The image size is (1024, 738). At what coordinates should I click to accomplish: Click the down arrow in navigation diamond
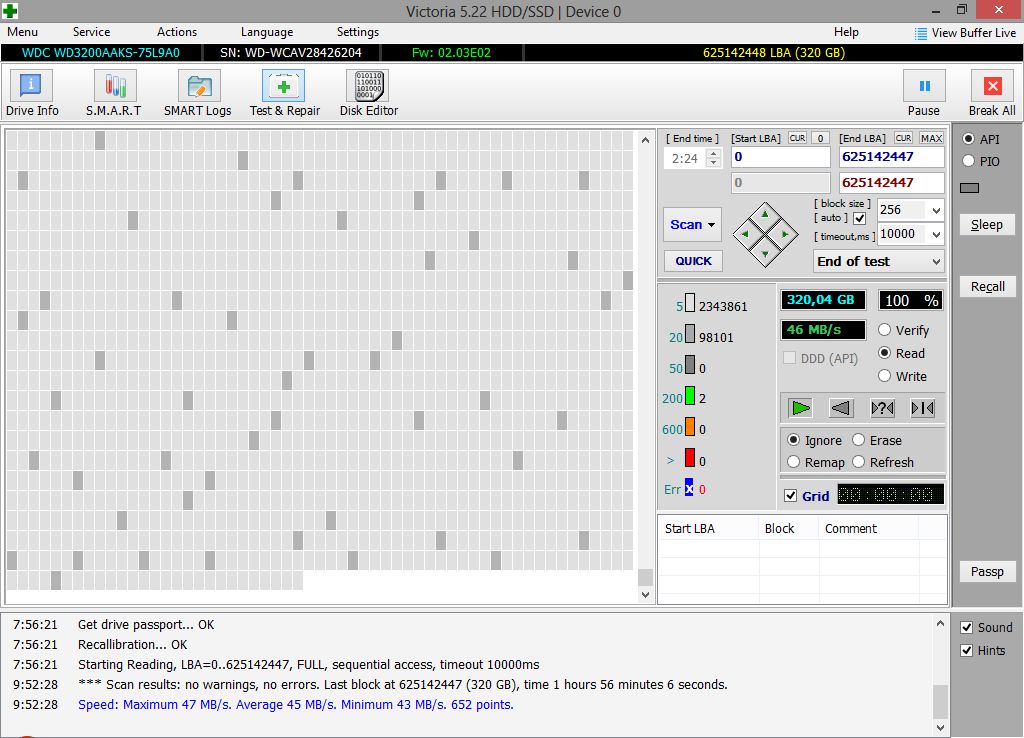[765, 253]
